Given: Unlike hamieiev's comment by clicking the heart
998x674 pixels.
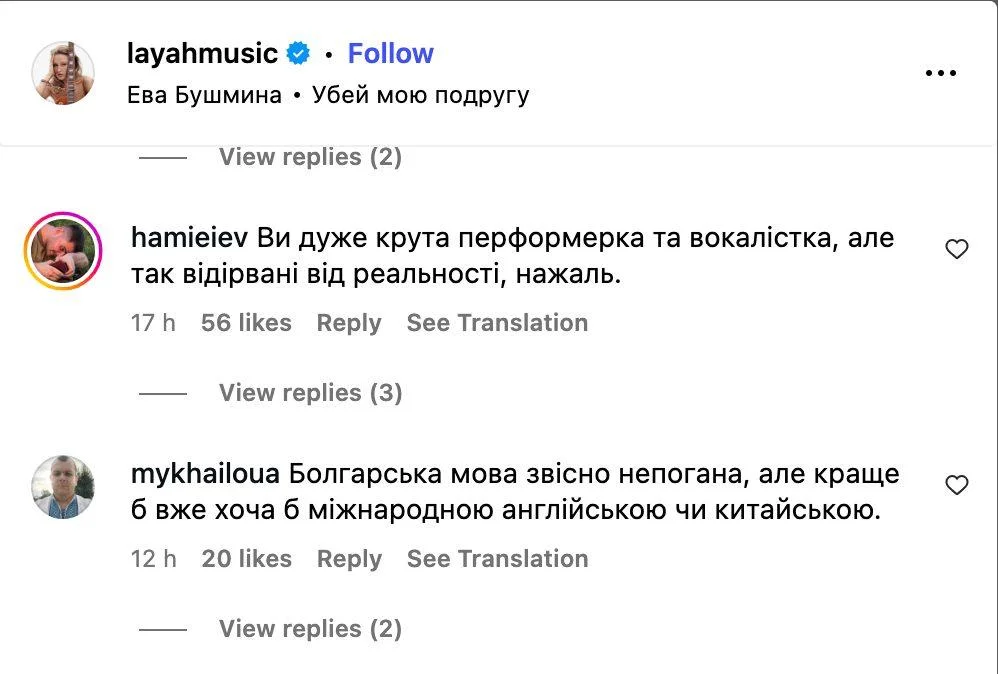Looking at the screenshot, I should click(957, 248).
